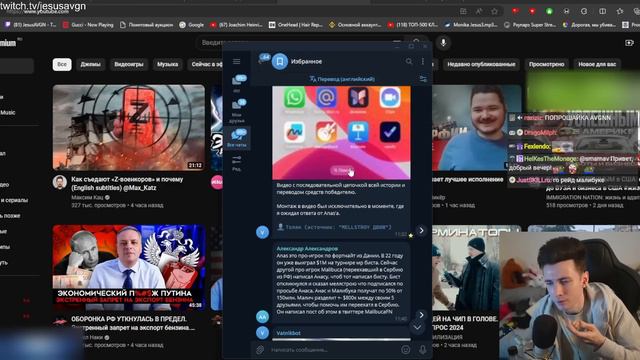Click the Максим Кац channel name

(x=87, y=197)
